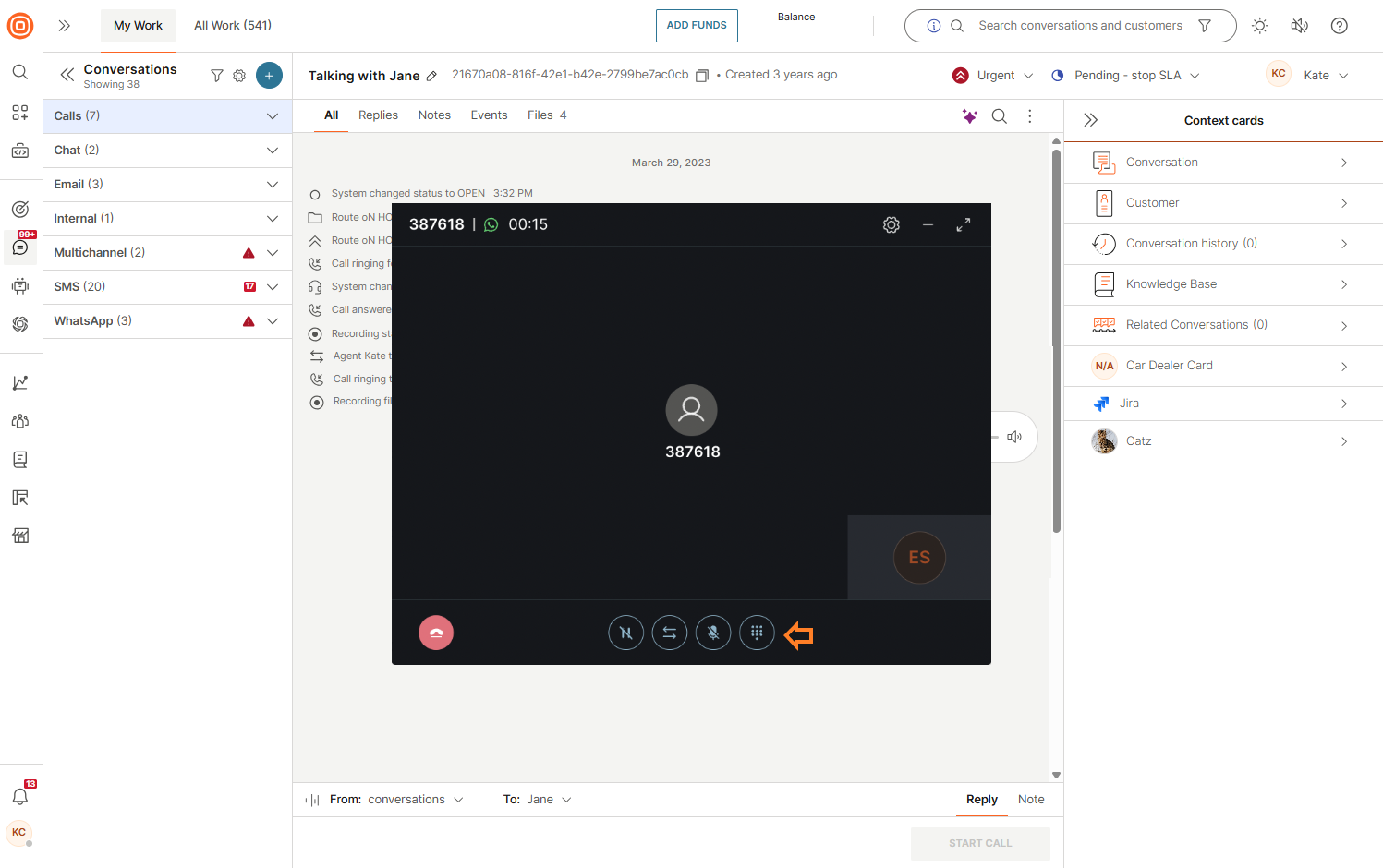Switch to the Notes tab

[434, 115]
